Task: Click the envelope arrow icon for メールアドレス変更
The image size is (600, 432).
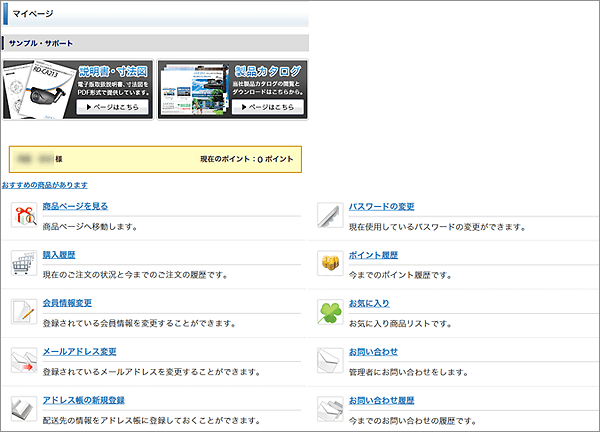Action: coord(24,360)
